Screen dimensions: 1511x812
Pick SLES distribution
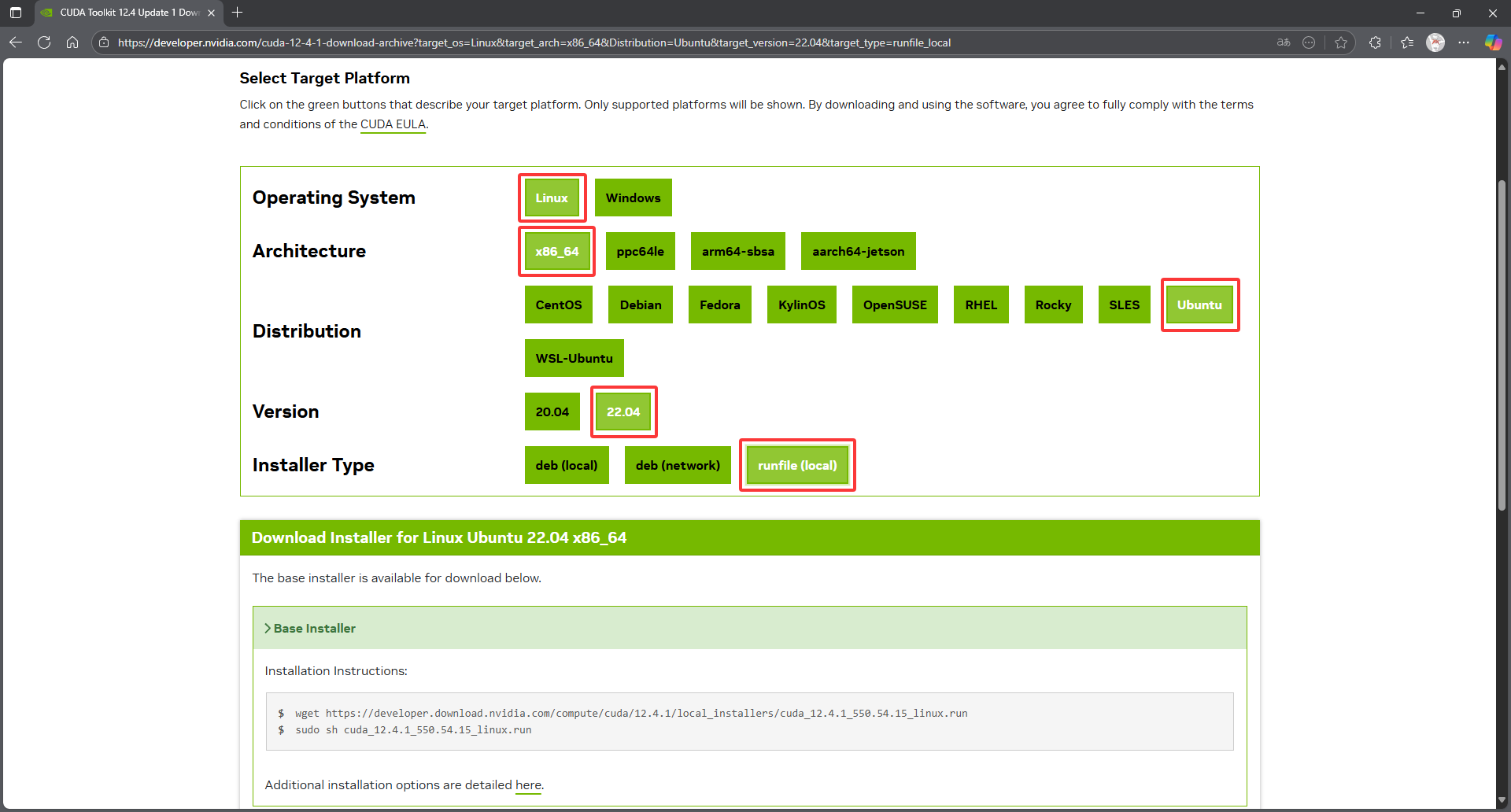point(1125,304)
